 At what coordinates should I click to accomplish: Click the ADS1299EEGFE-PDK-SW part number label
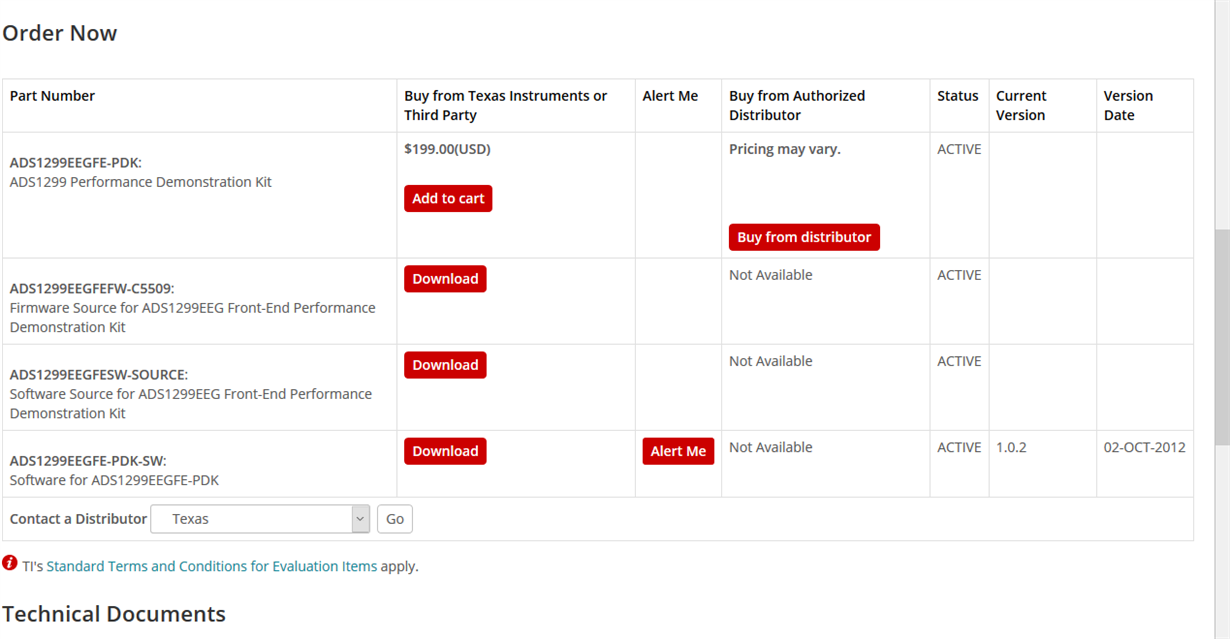(x=88, y=460)
